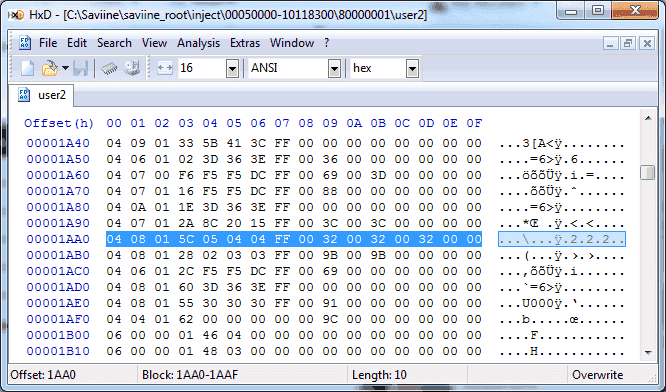Click the Offset(h) column header

[59, 123]
